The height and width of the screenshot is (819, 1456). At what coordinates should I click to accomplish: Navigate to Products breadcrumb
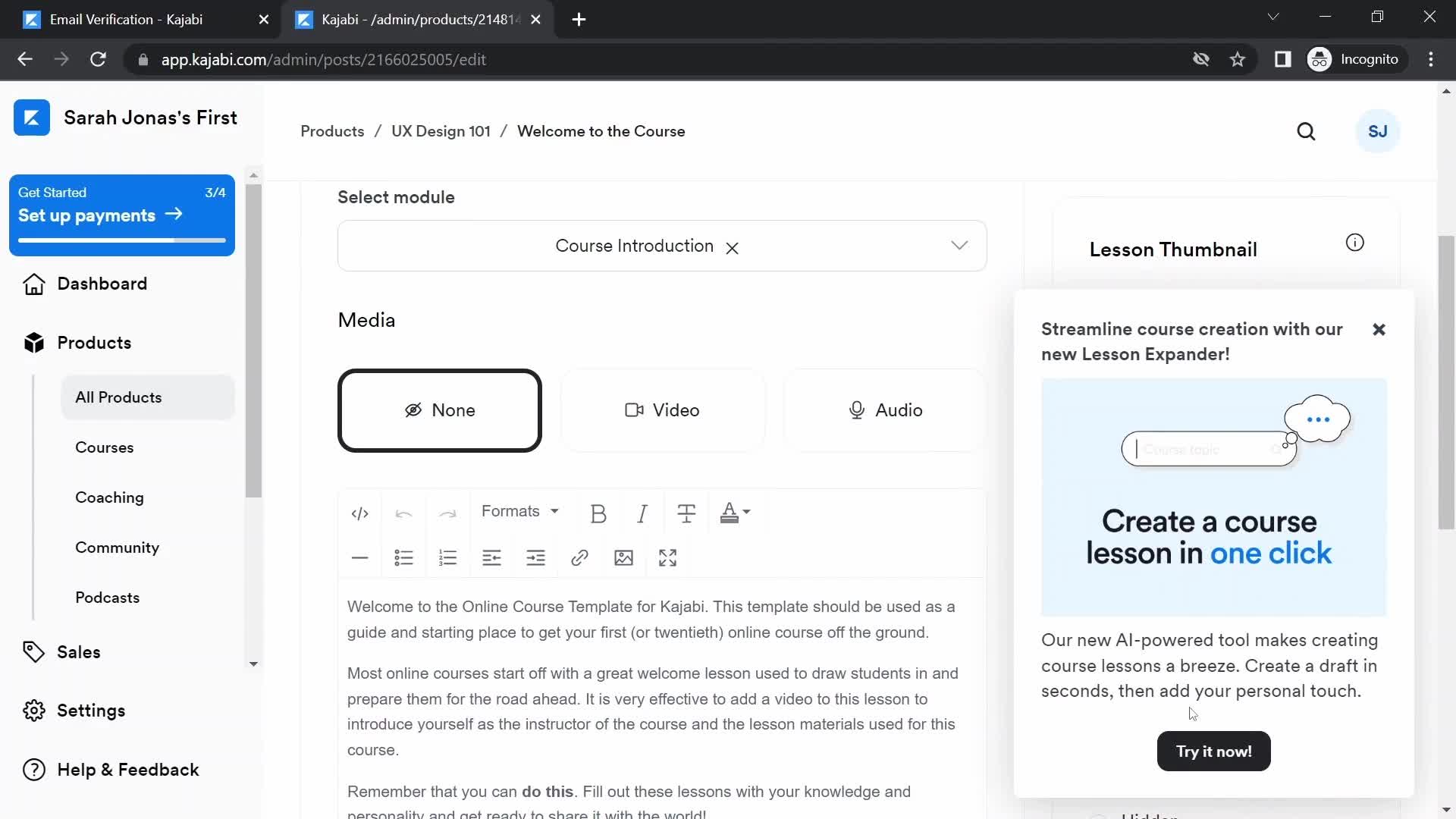coord(332,131)
